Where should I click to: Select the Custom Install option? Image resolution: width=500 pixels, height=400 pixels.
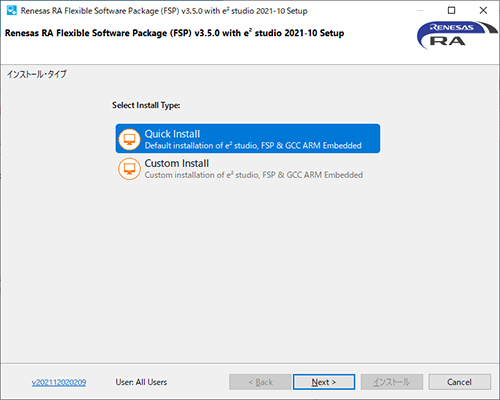pos(248,169)
